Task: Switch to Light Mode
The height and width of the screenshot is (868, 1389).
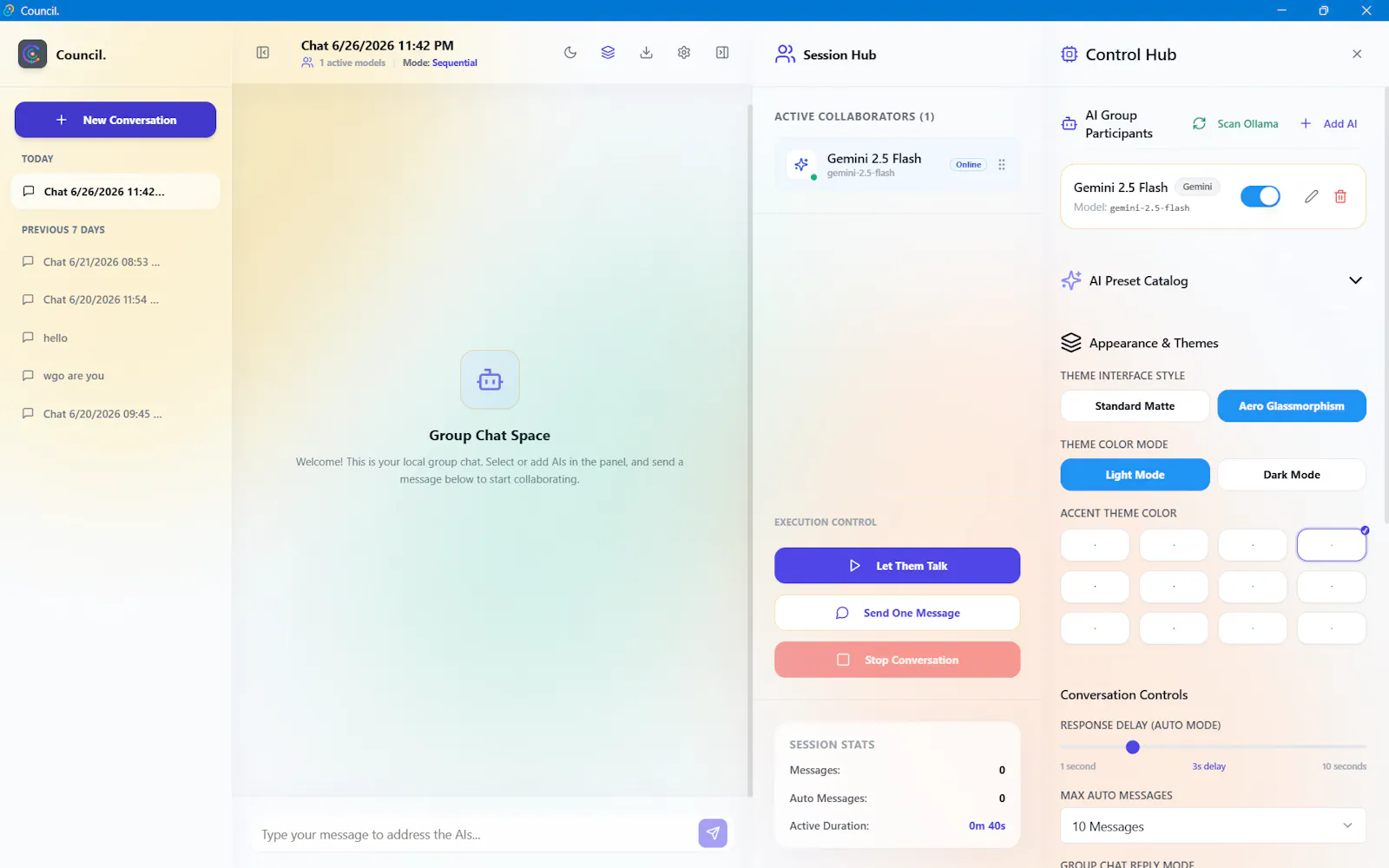Action: click(1135, 475)
